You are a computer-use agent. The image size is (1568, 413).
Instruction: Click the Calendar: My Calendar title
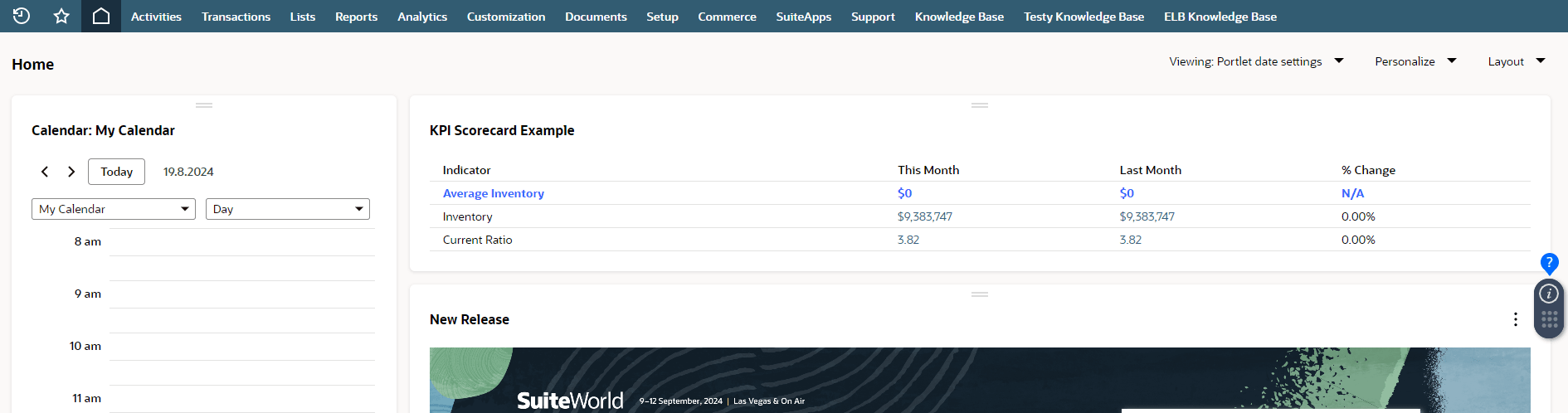[103, 130]
